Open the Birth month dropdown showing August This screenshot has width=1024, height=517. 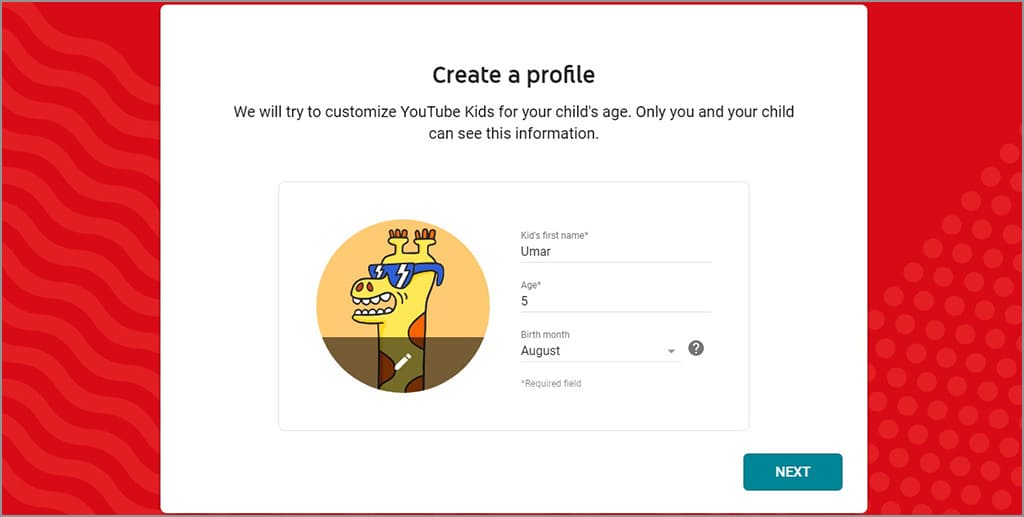click(596, 351)
